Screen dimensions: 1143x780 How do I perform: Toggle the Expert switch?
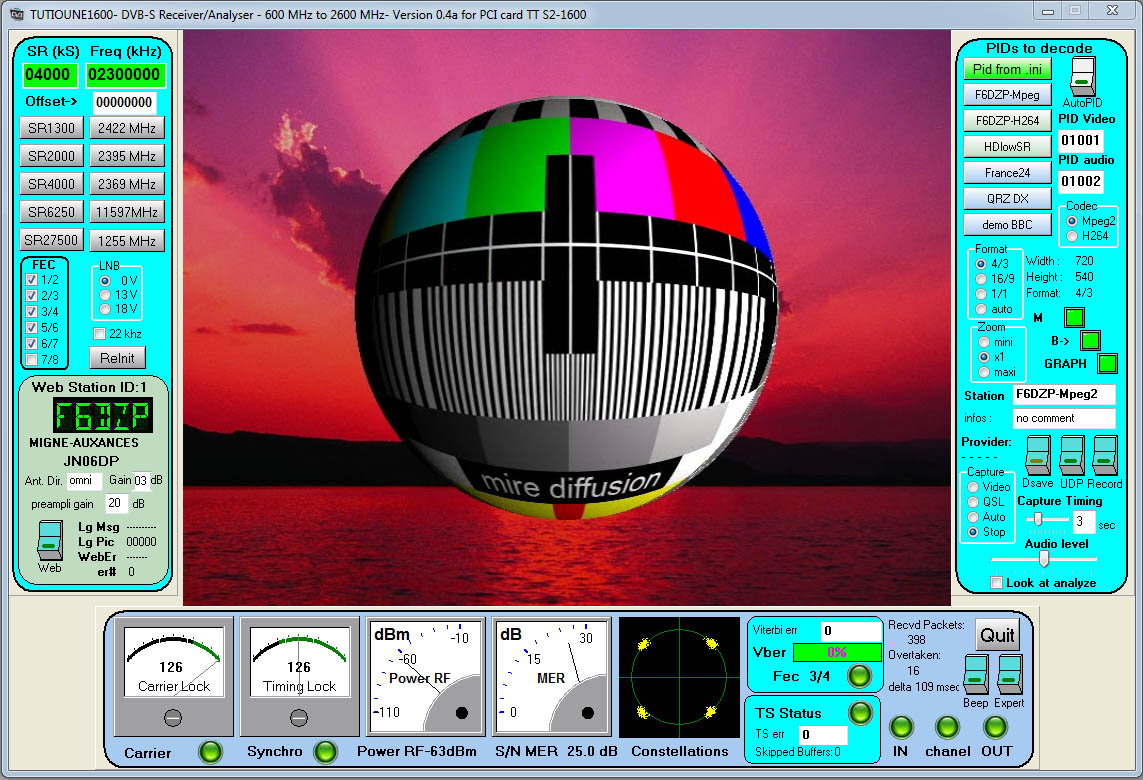pos(1009,674)
